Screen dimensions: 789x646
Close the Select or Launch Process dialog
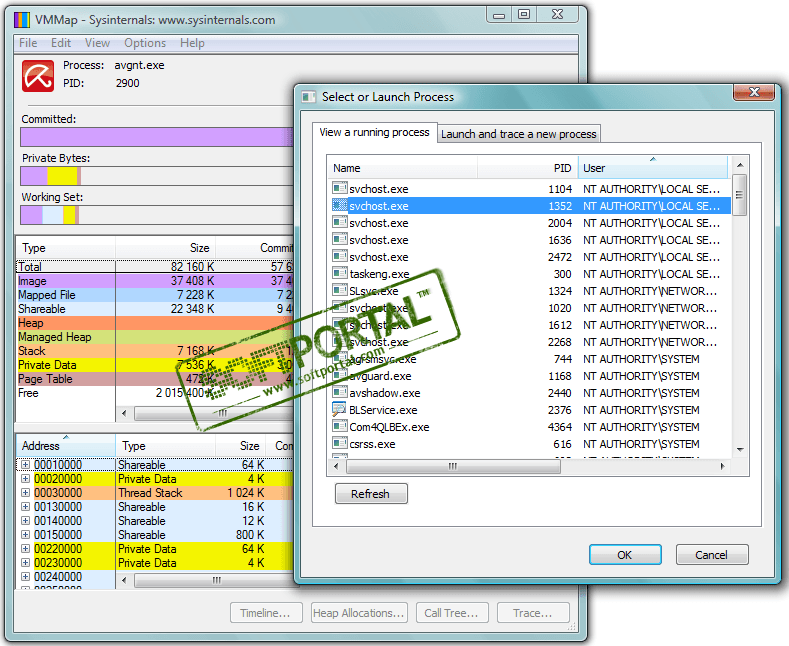pos(754,92)
